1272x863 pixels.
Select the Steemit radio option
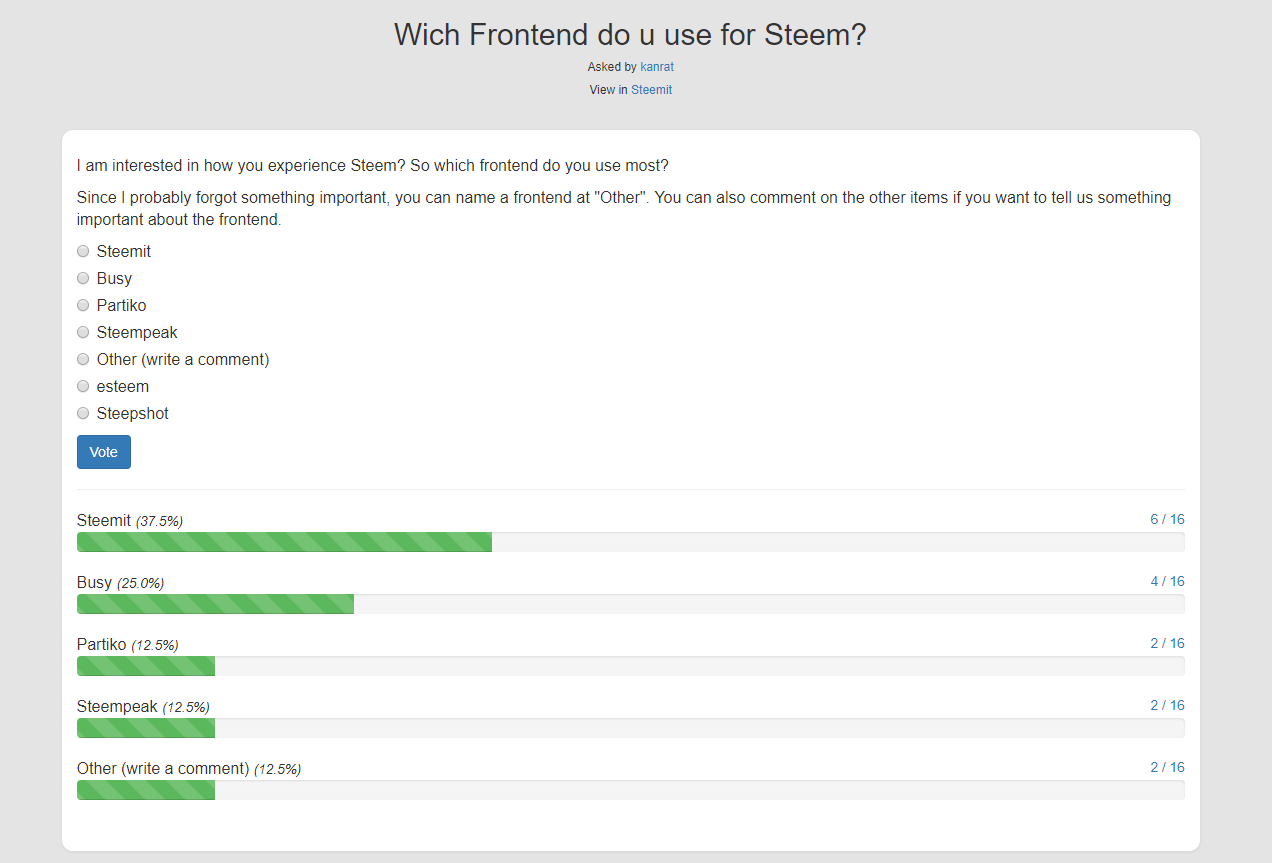(83, 251)
